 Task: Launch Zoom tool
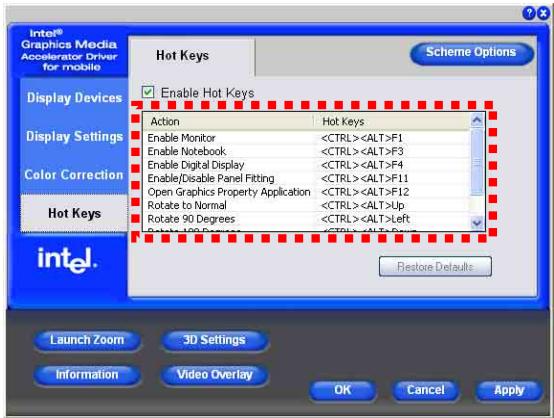87,340
